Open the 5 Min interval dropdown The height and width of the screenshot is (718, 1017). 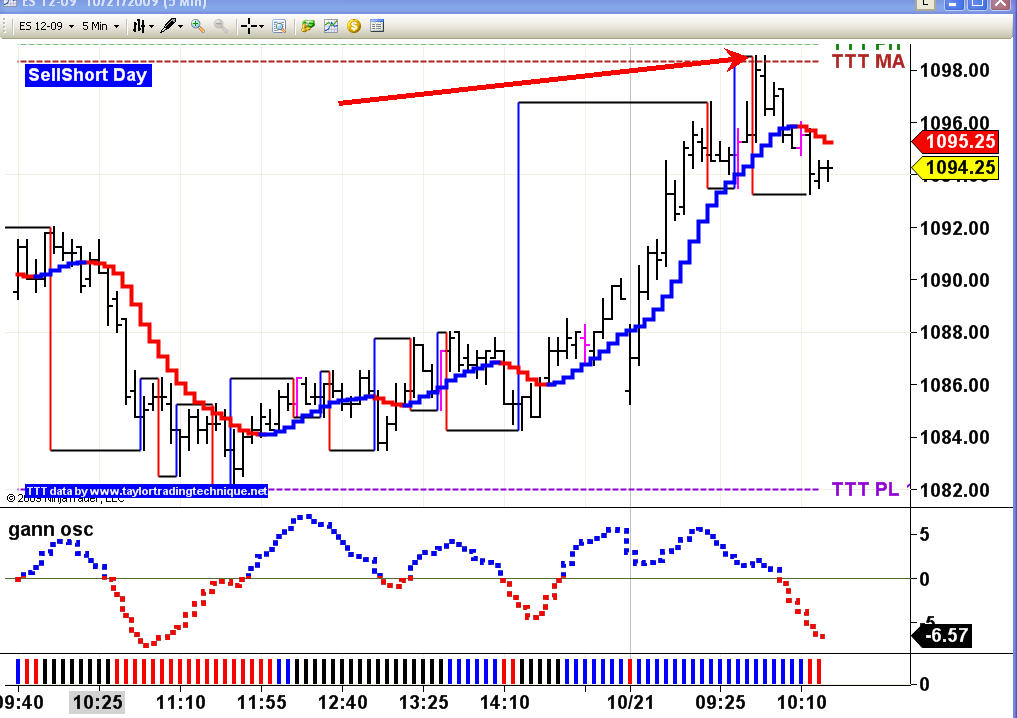(101, 27)
